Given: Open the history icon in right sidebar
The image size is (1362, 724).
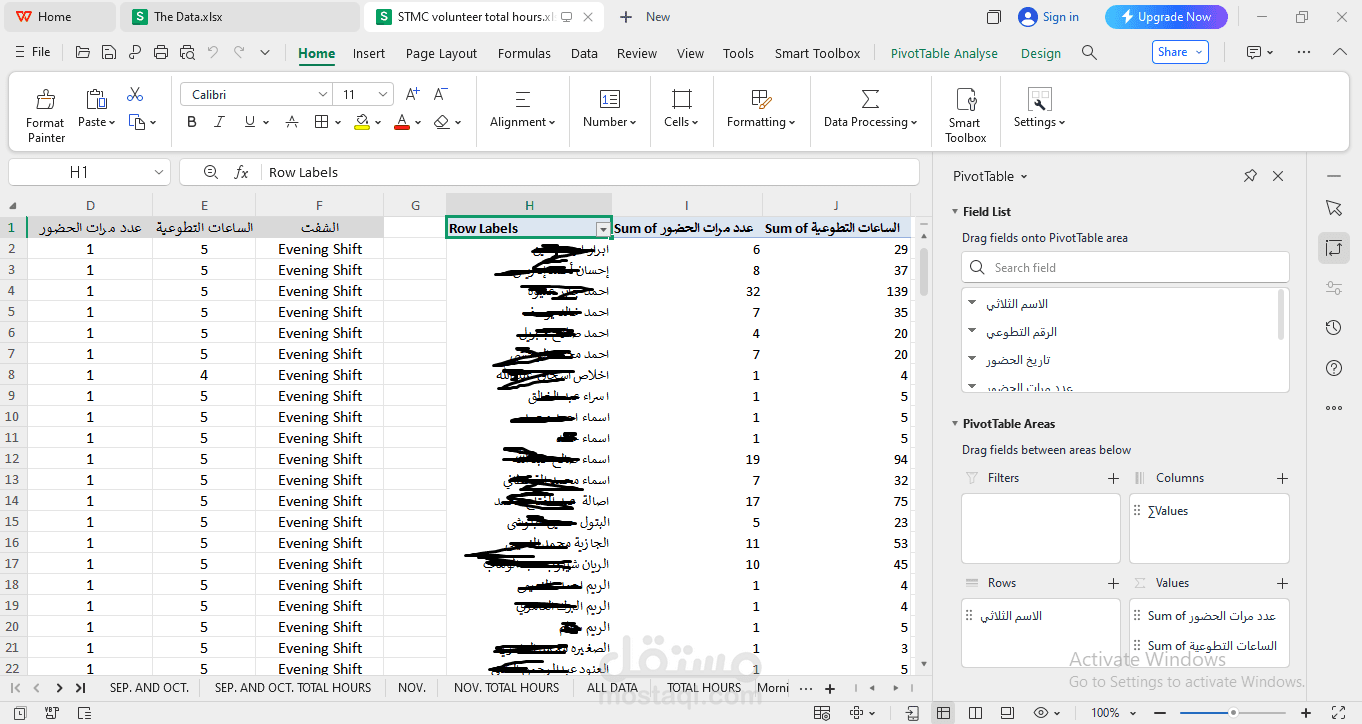Looking at the screenshot, I should tap(1333, 328).
